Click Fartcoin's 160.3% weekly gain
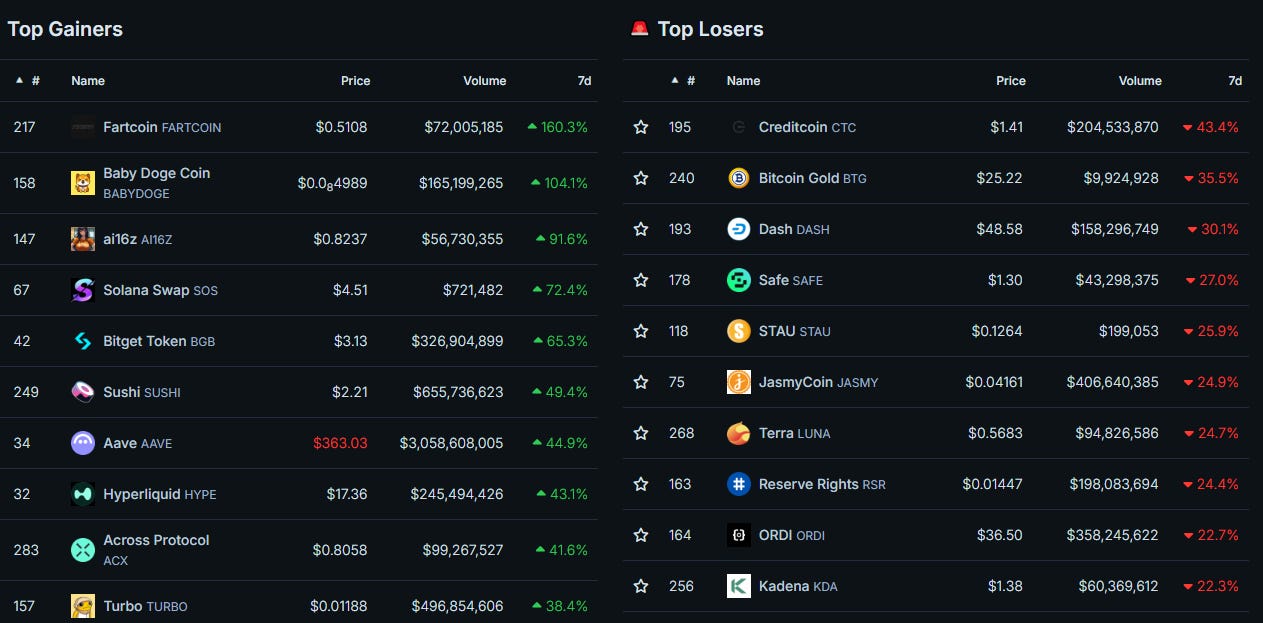The image size is (1263, 623). coord(558,127)
